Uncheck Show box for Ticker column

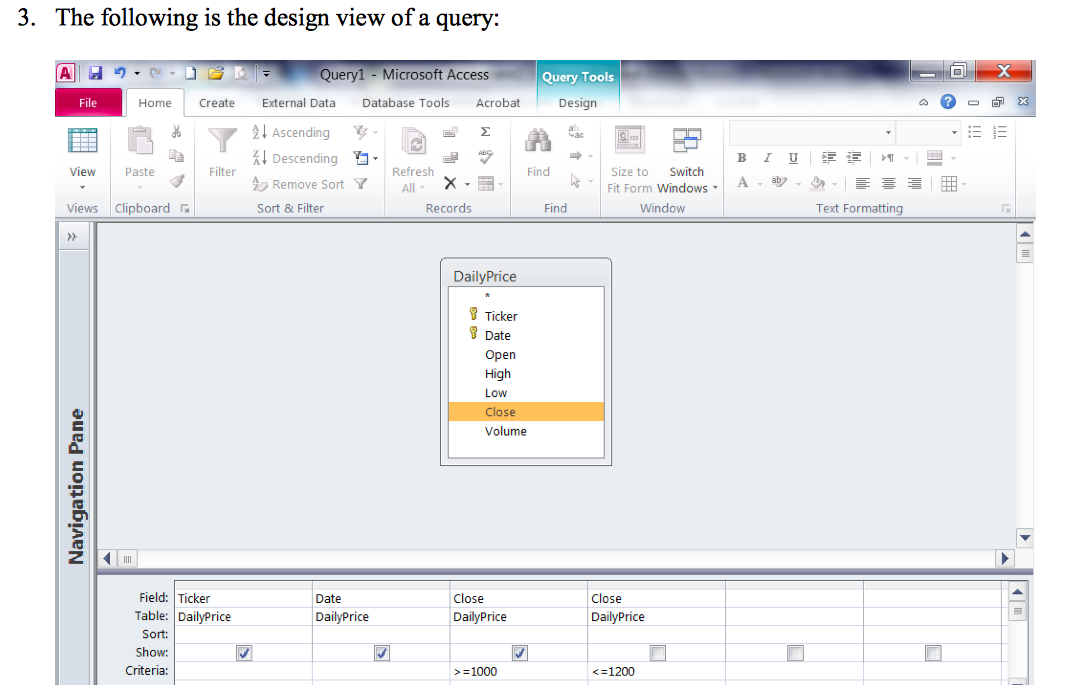click(x=244, y=653)
